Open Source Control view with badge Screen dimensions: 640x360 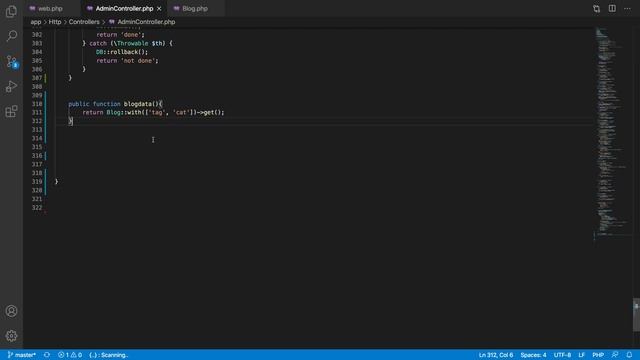click(12, 62)
